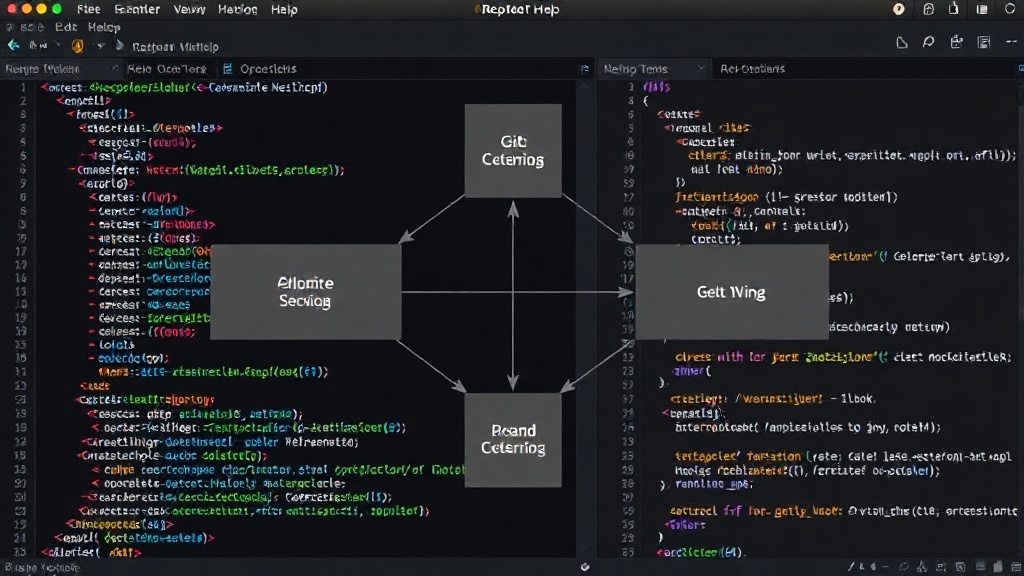Viewport: 1024px width, 576px height.
Task: Open the Help menu in the top menu bar
Action: coord(284,9)
